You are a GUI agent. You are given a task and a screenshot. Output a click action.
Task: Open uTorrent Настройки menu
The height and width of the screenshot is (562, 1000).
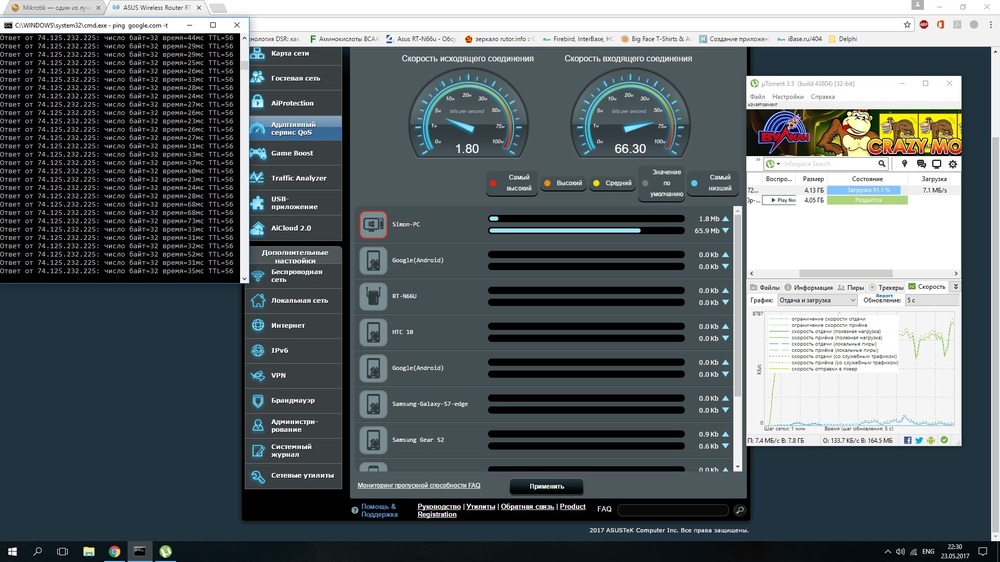[x=788, y=97]
